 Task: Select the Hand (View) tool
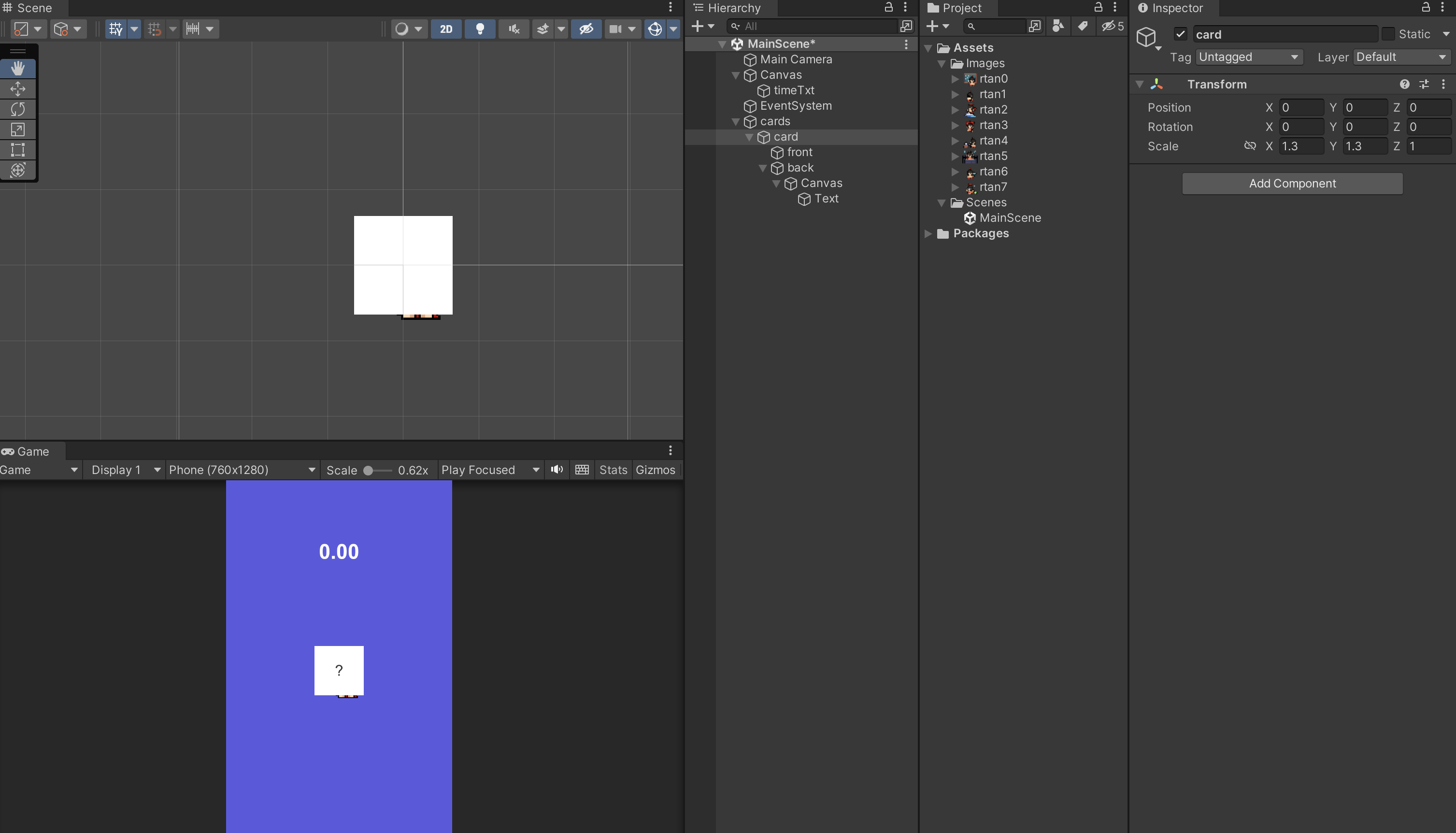click(x=18, y=69)
